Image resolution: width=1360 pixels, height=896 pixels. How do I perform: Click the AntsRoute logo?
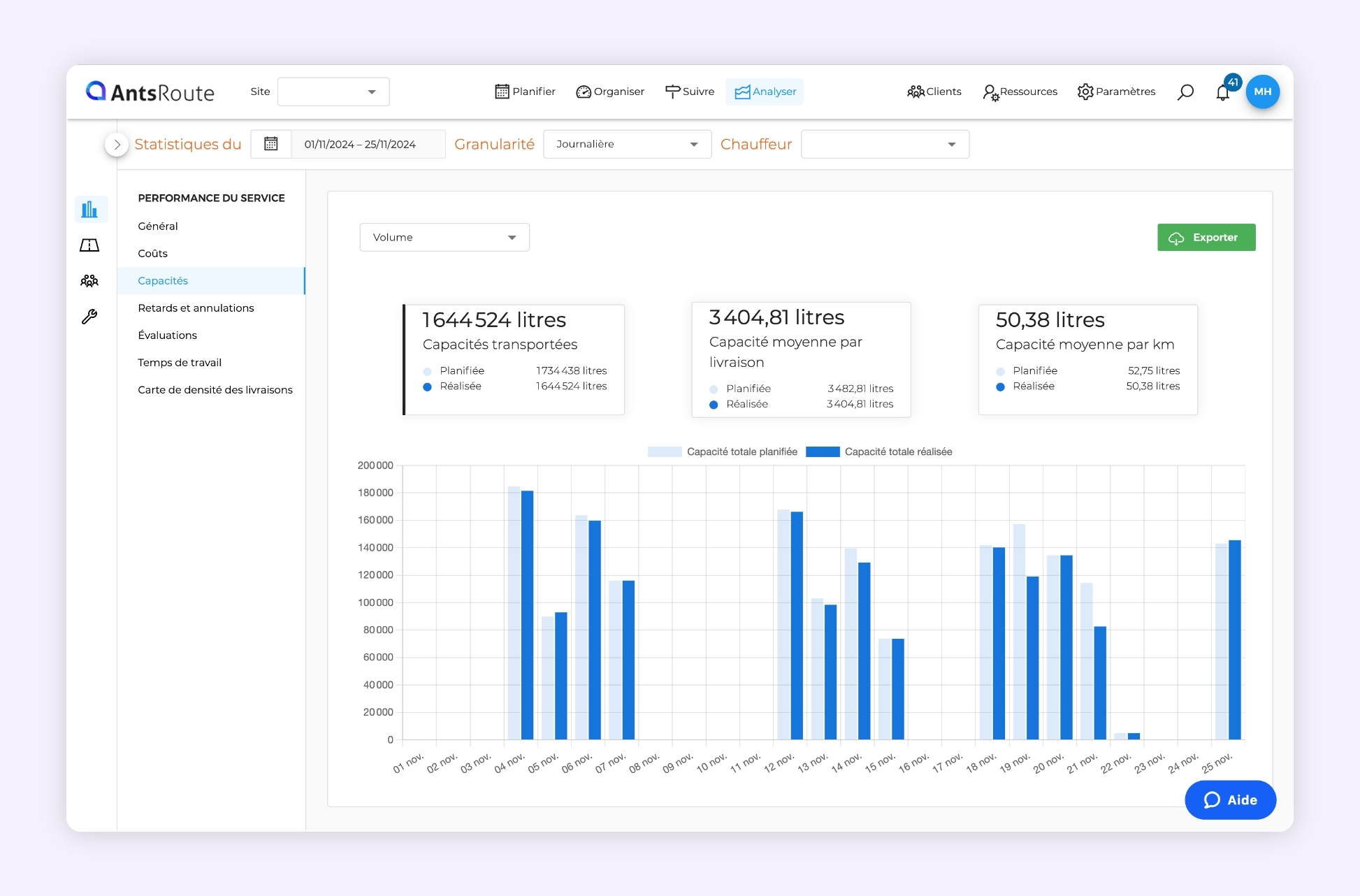(150, 92)
